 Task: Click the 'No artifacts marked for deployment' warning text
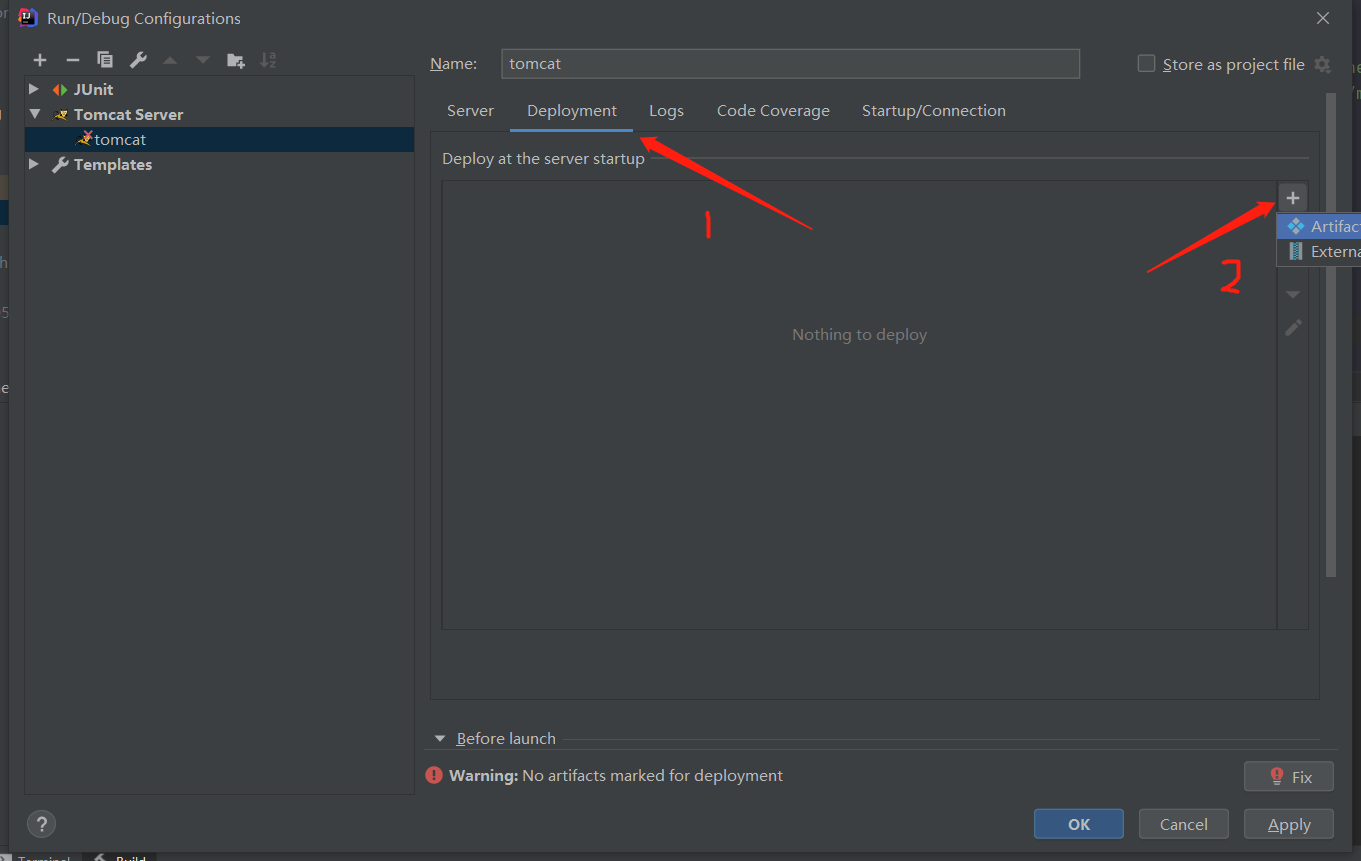coord(653,776)
